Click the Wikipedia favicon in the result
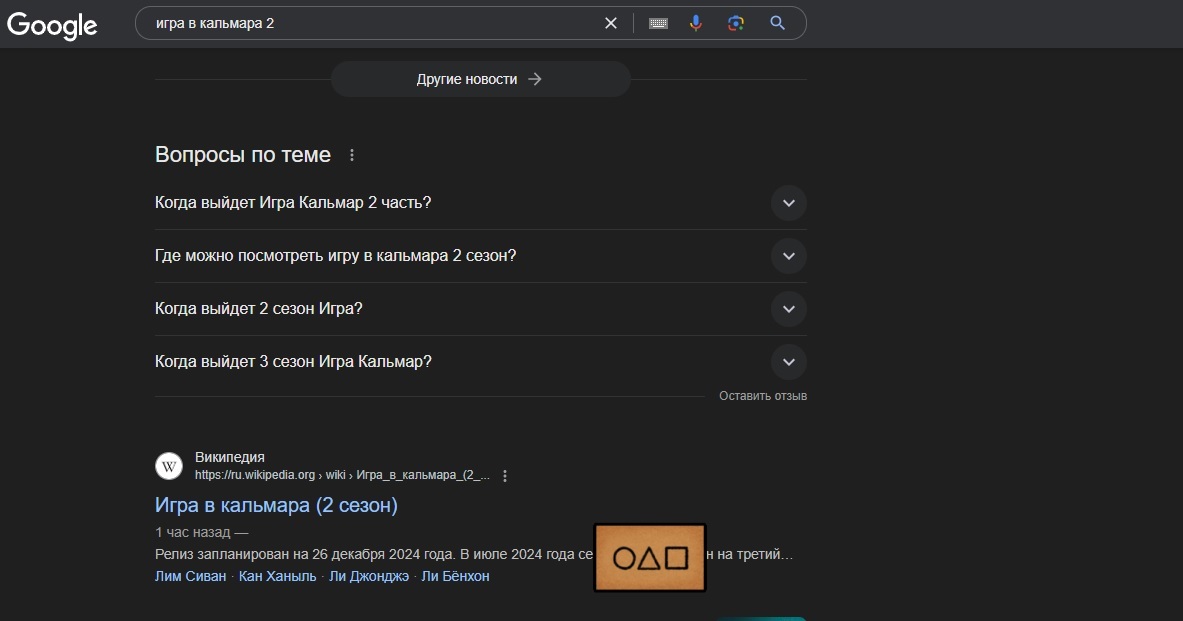The image size is (1183, 621). pos(169,466)
